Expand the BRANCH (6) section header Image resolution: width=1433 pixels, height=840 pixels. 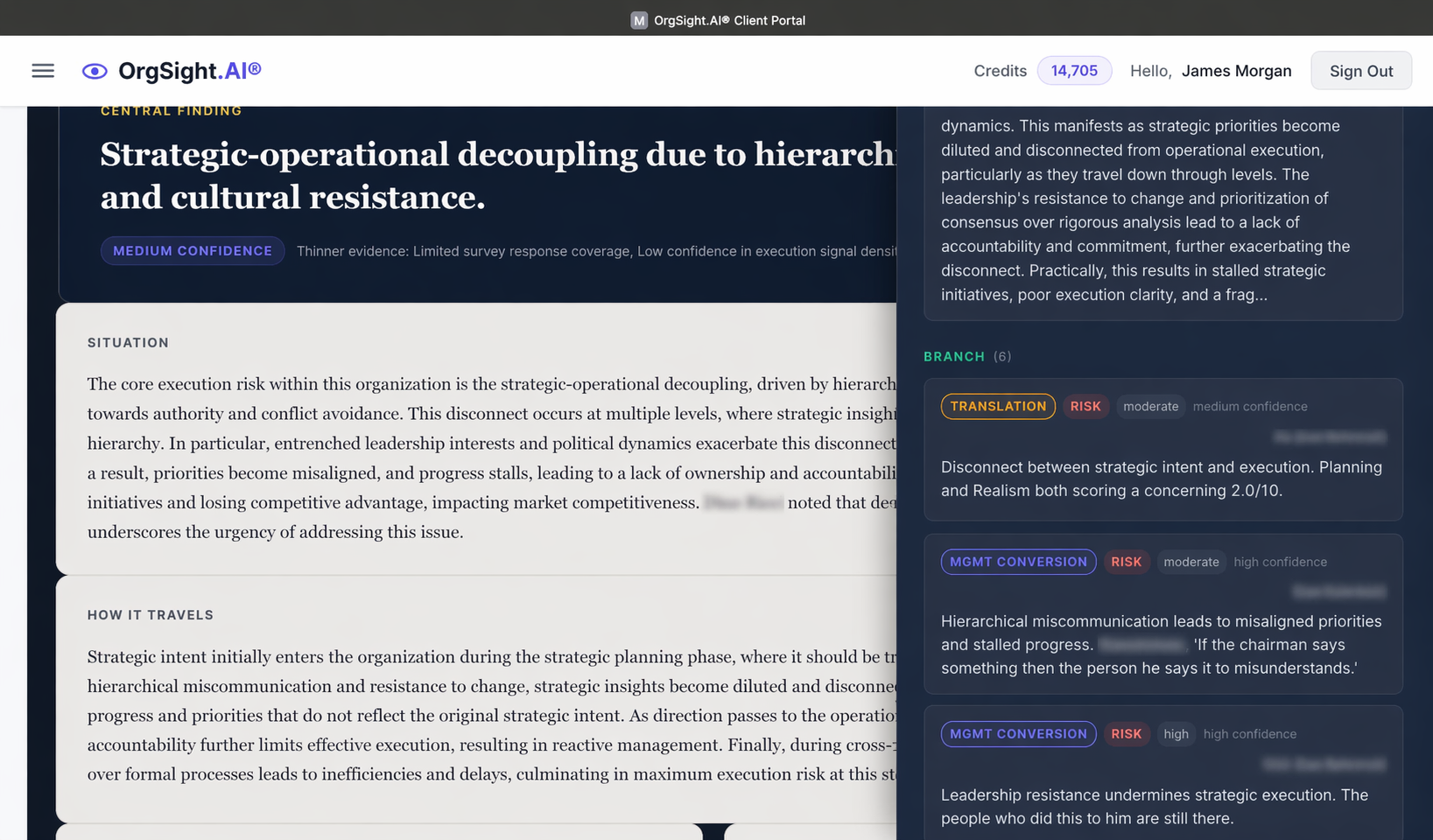pos(966,356)
